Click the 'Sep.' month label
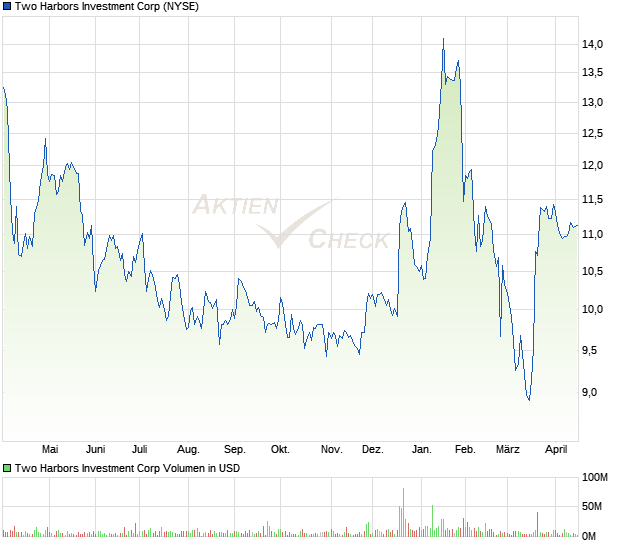620x546 pixels. point(234,449)
